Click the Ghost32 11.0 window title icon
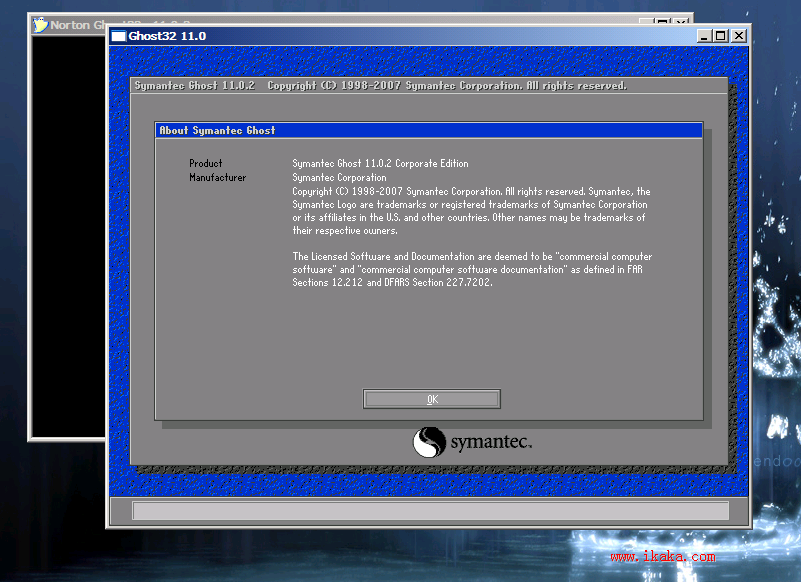The image size is (801, 582). tap(119, 36)
